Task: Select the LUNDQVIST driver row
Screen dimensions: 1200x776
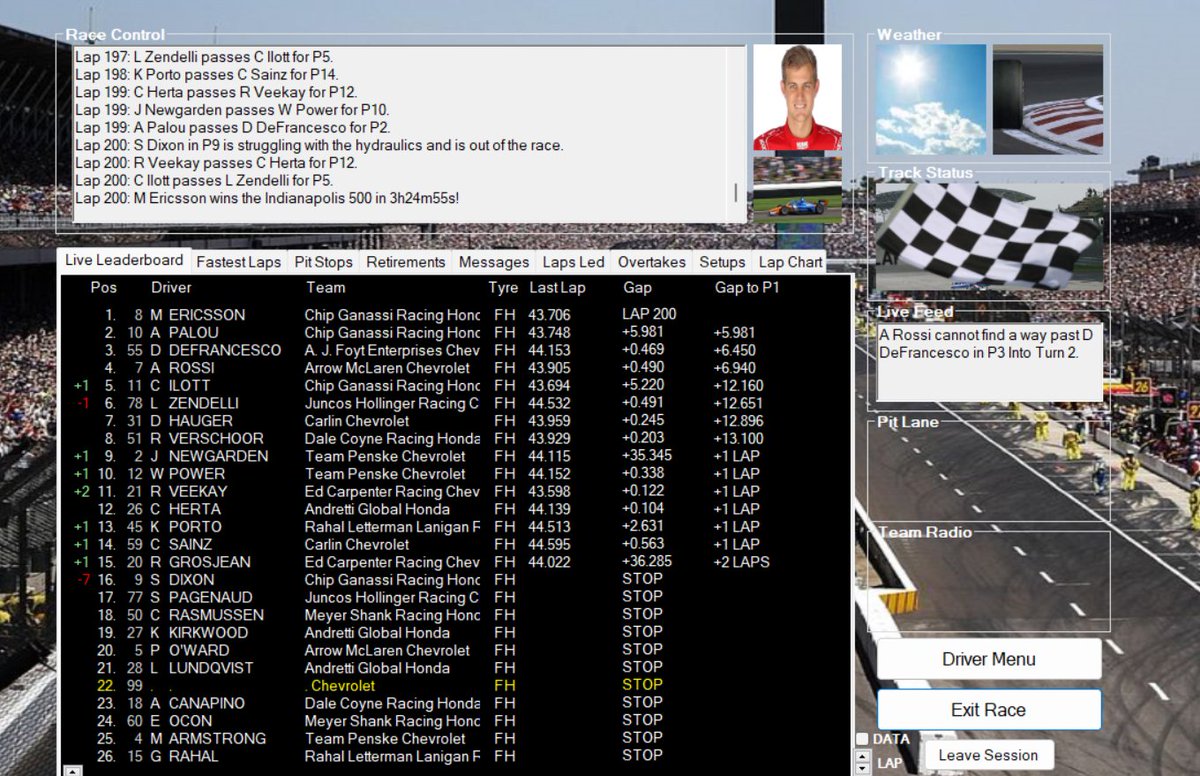Action: pyautogui.click(x=455, y=668)
